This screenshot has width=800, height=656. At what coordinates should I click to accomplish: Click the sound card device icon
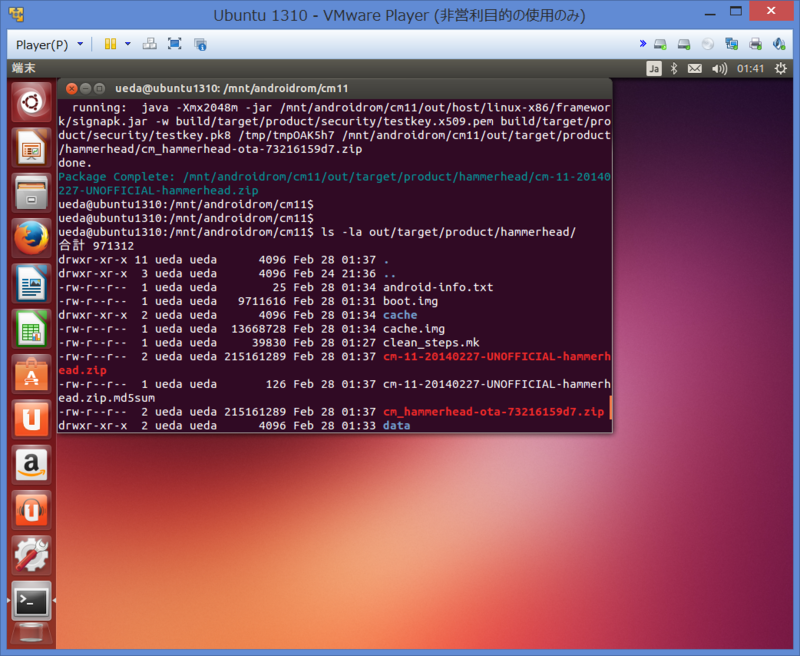point(779,44)
